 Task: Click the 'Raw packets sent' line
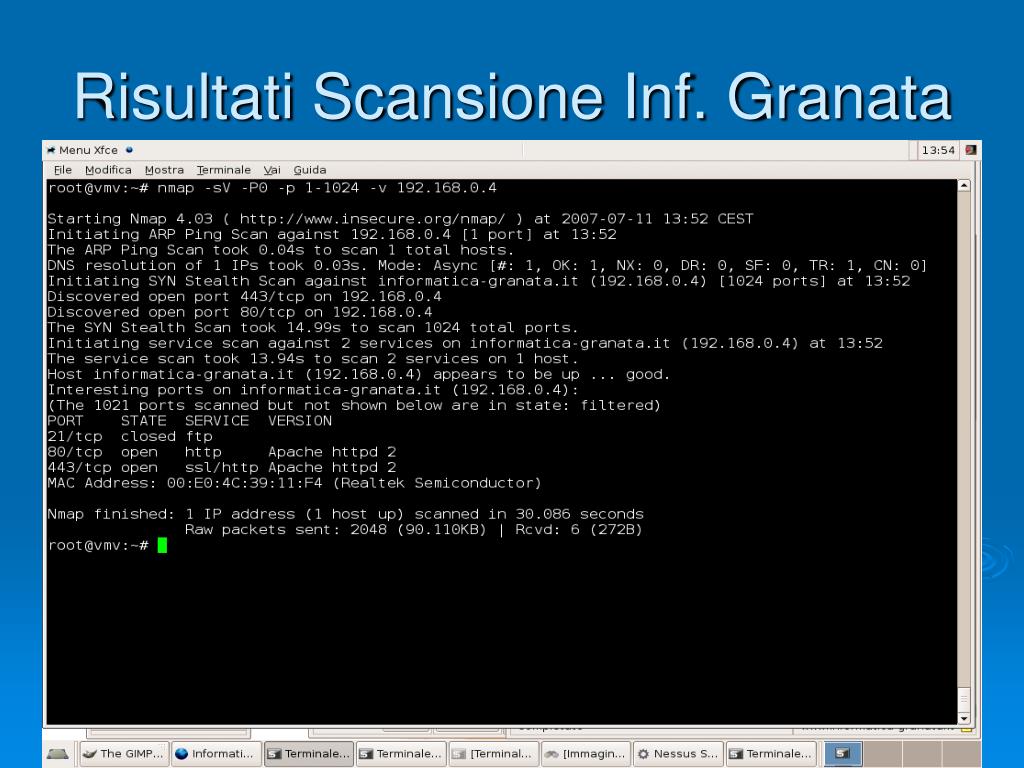(414, 530)
